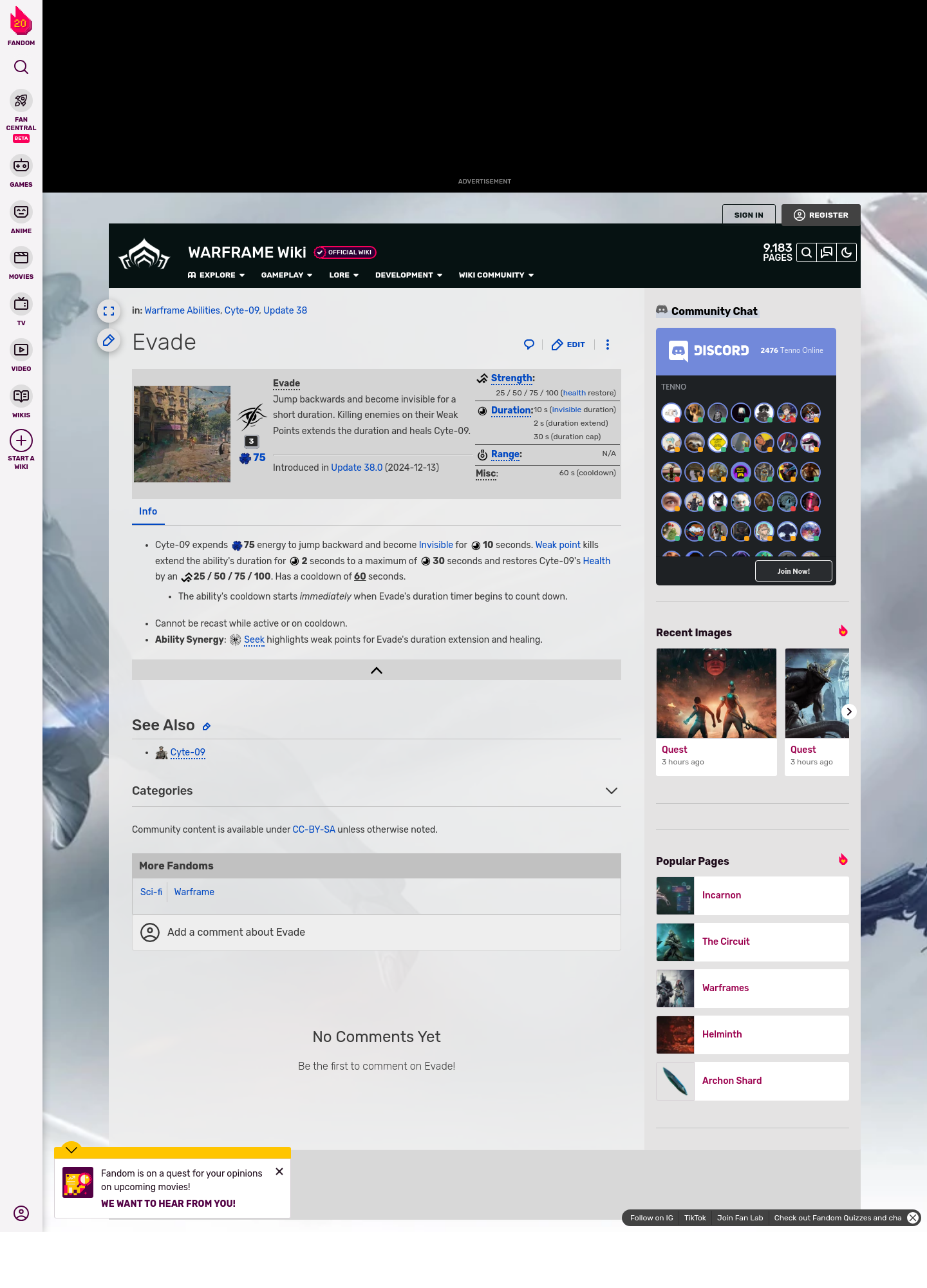927x1288 pixels.
Task: Open the Seek ability link
Action: click(x=254, y=639)
